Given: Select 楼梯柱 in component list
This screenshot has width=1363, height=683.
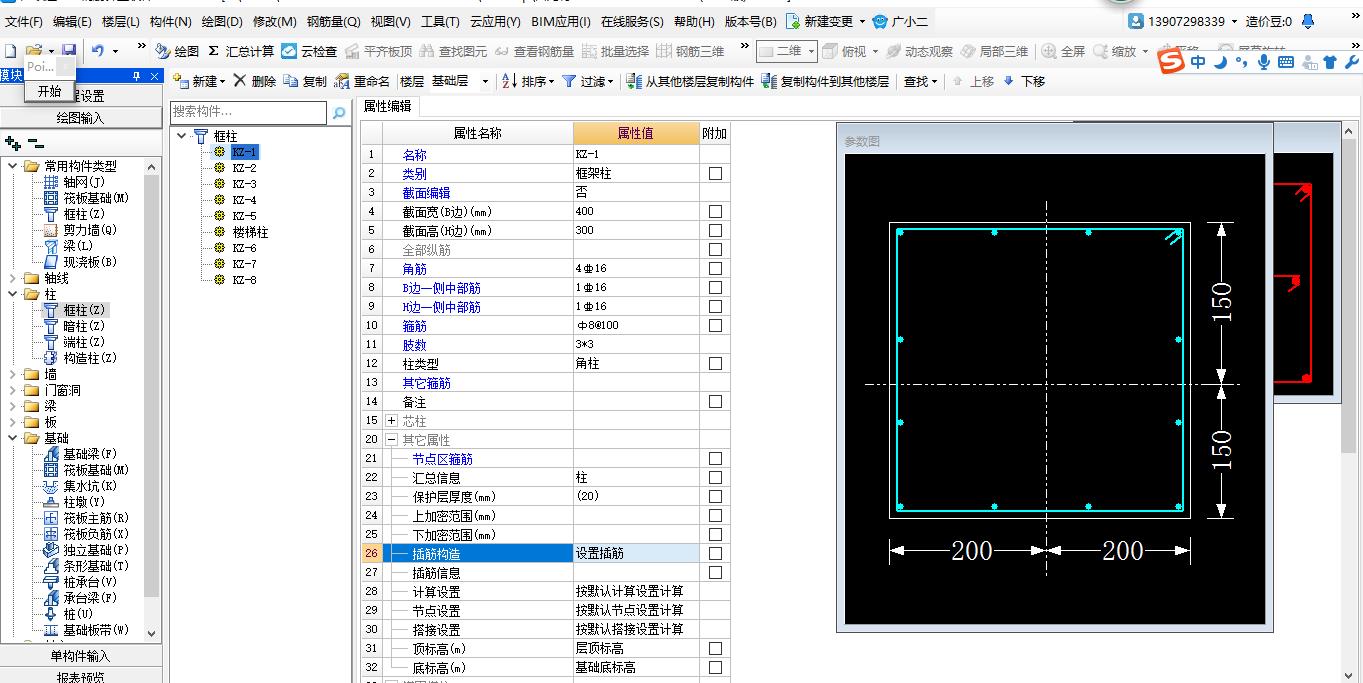Looking at the screenshot, I should pos(250,232).
